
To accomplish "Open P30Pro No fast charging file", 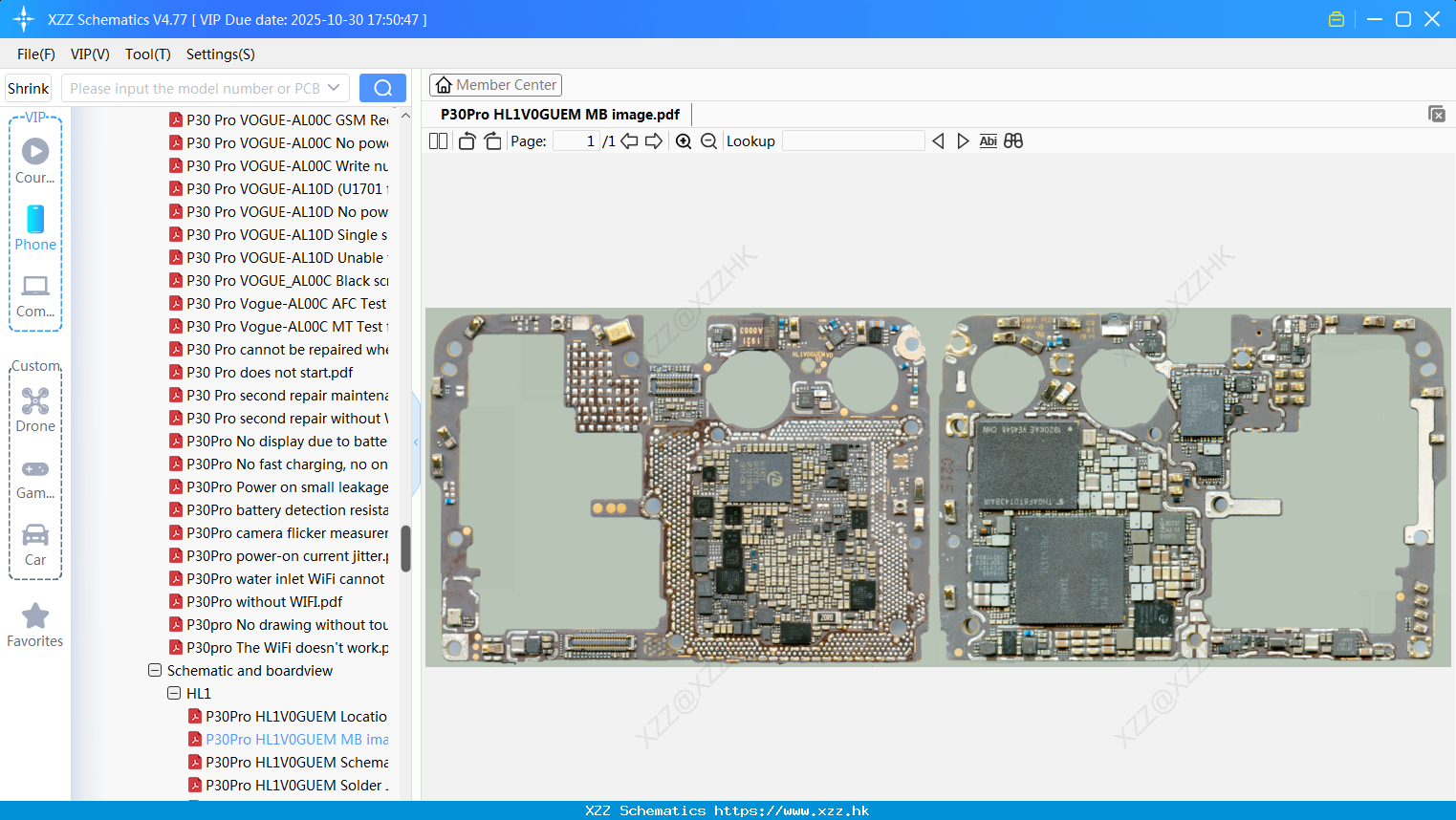I will pos(279,464).
